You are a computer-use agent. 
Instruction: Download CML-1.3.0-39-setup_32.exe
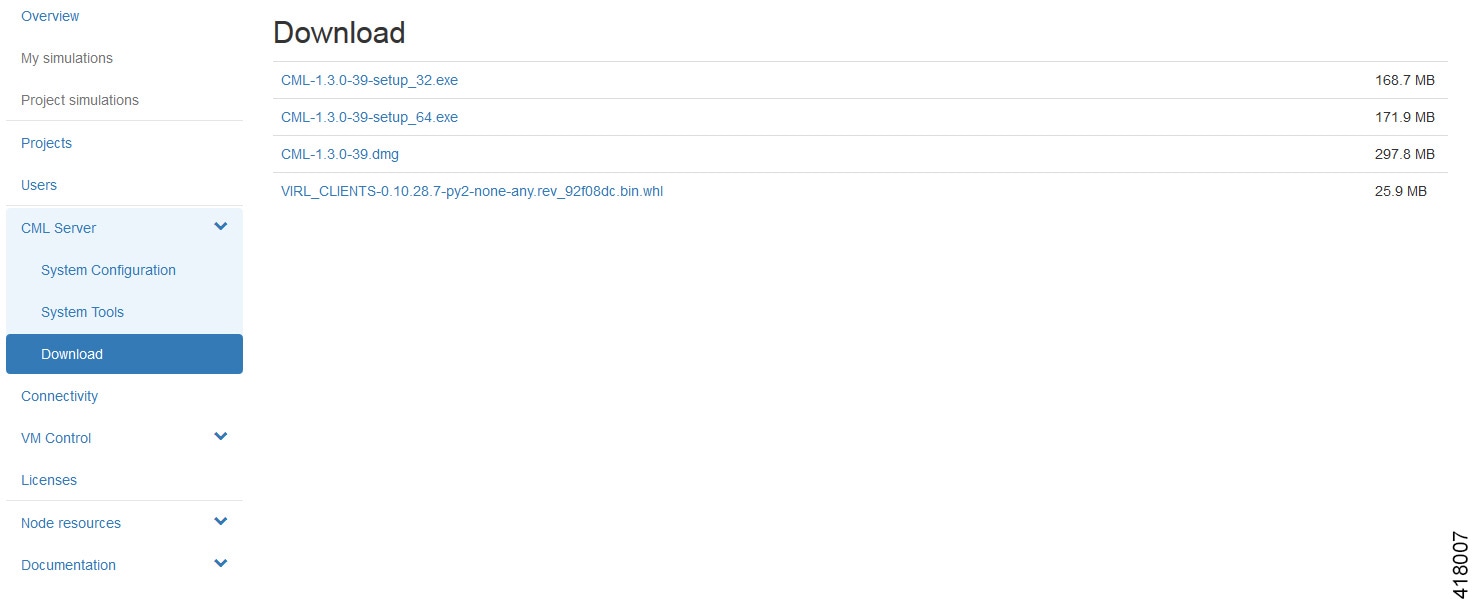coord(369,80)
